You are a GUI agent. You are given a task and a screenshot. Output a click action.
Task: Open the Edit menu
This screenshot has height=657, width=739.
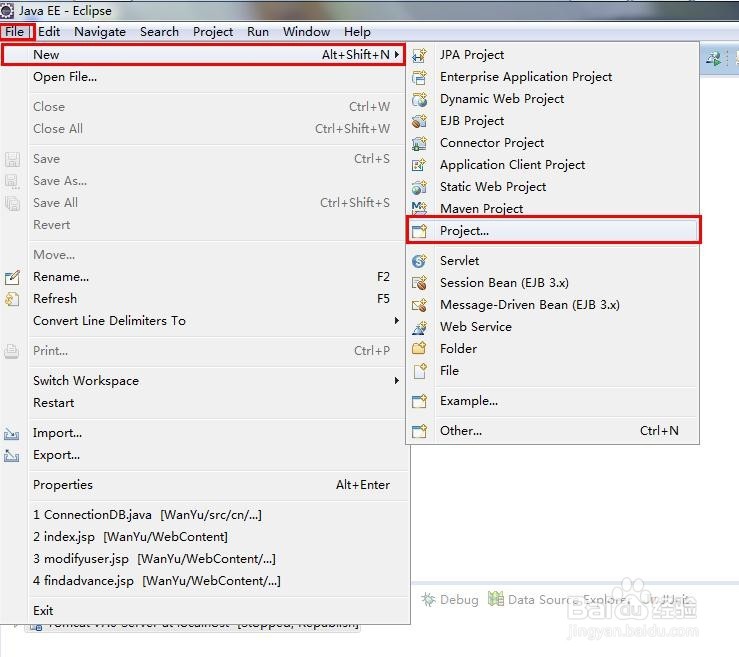tap(49, 32)
